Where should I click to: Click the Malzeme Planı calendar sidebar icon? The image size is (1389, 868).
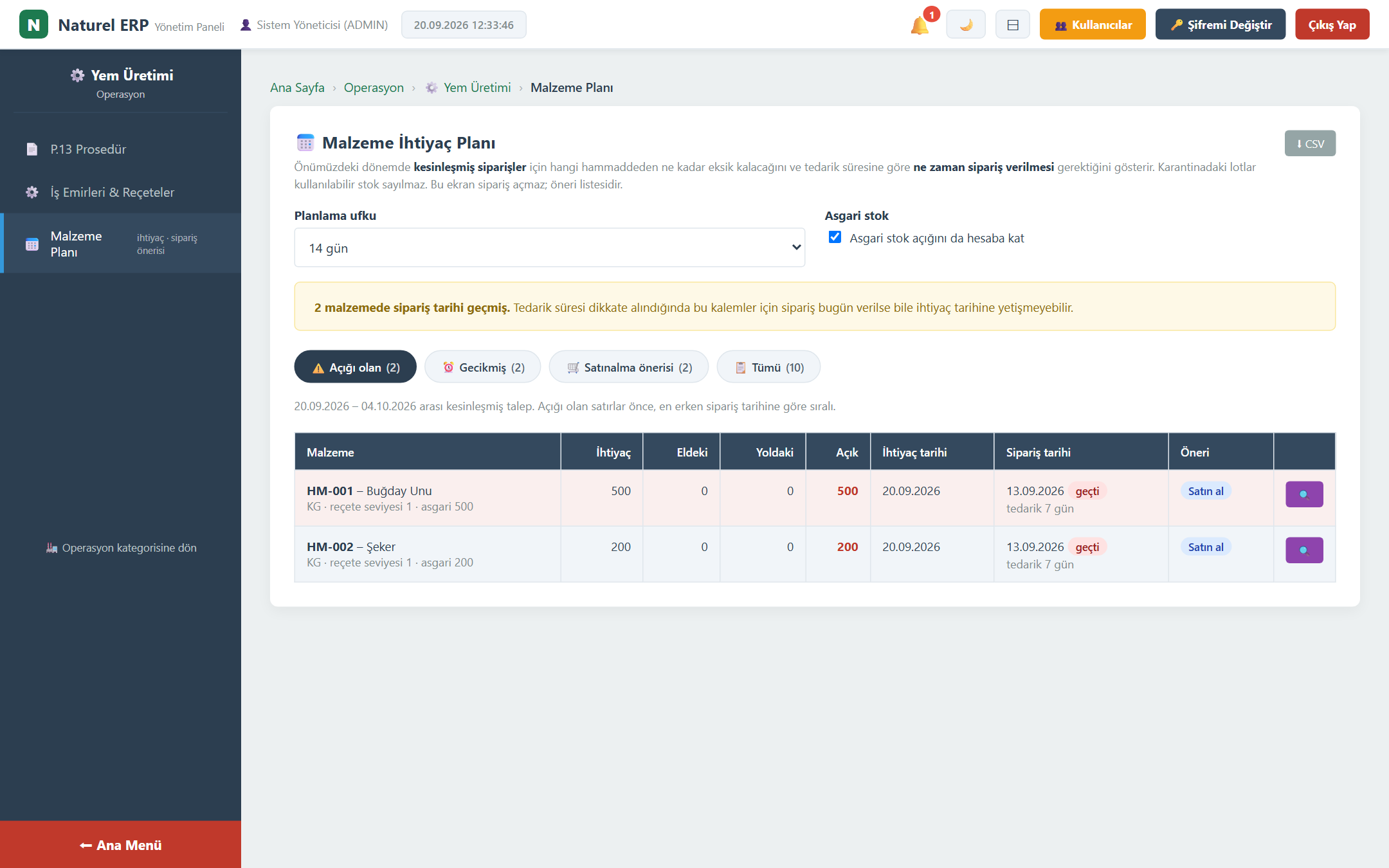coord(32,244)
